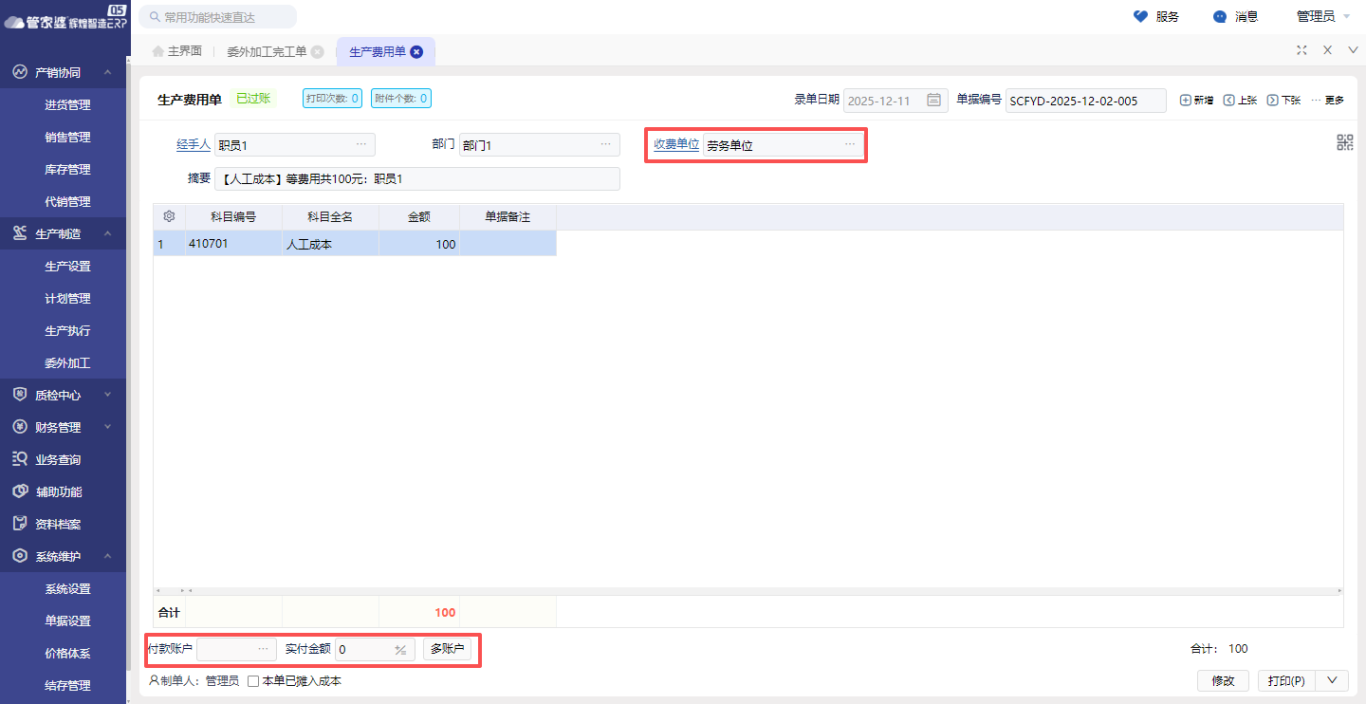Click the 修改 button
The height and width of the screenshot is (704, 1366).
coord(1223,680)
